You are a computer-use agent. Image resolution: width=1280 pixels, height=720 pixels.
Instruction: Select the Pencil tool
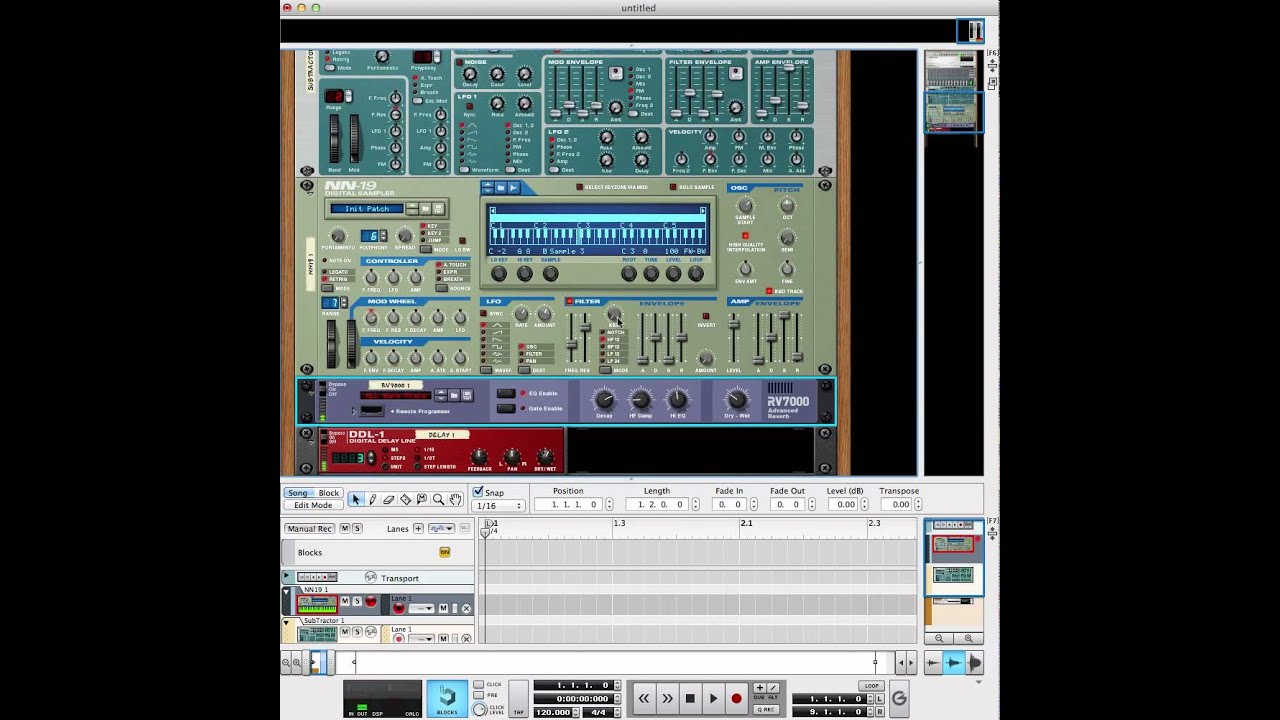(x=372, y=499)
